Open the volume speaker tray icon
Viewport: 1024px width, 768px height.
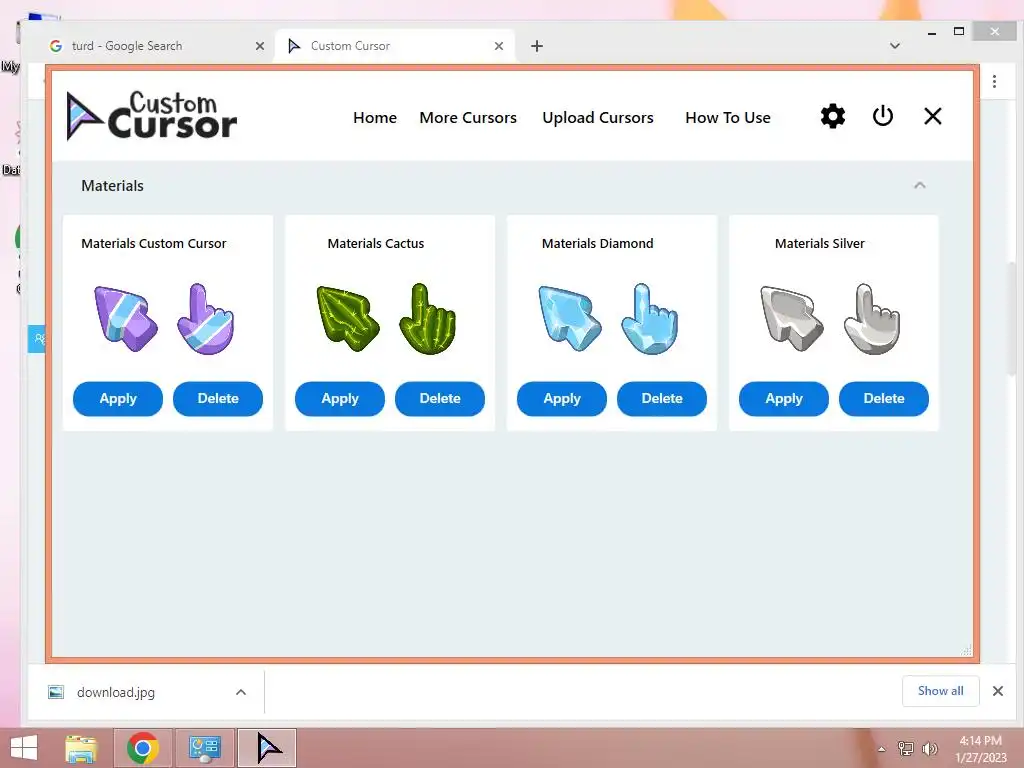point(929,748)
